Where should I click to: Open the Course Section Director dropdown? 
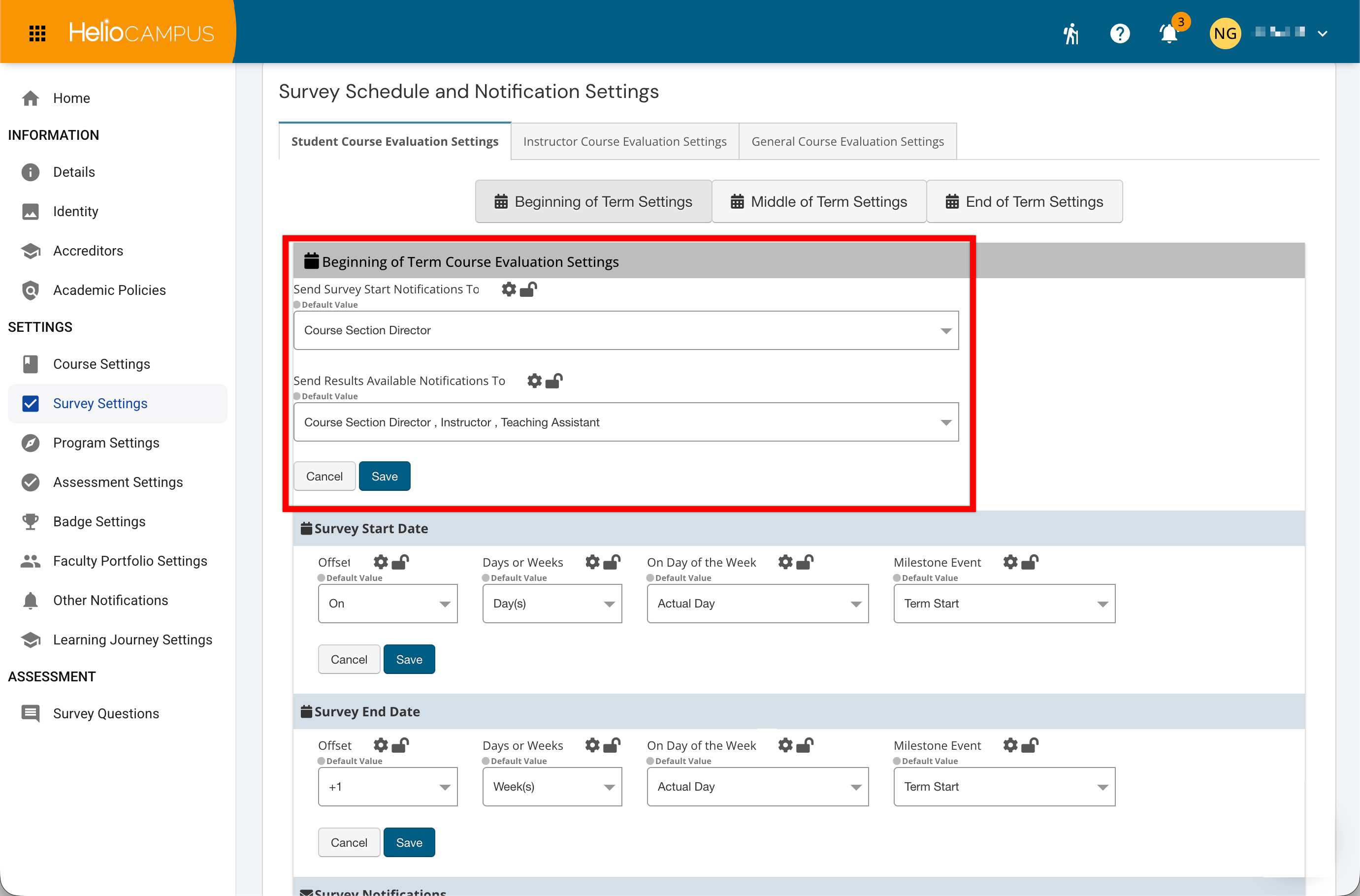626,330
